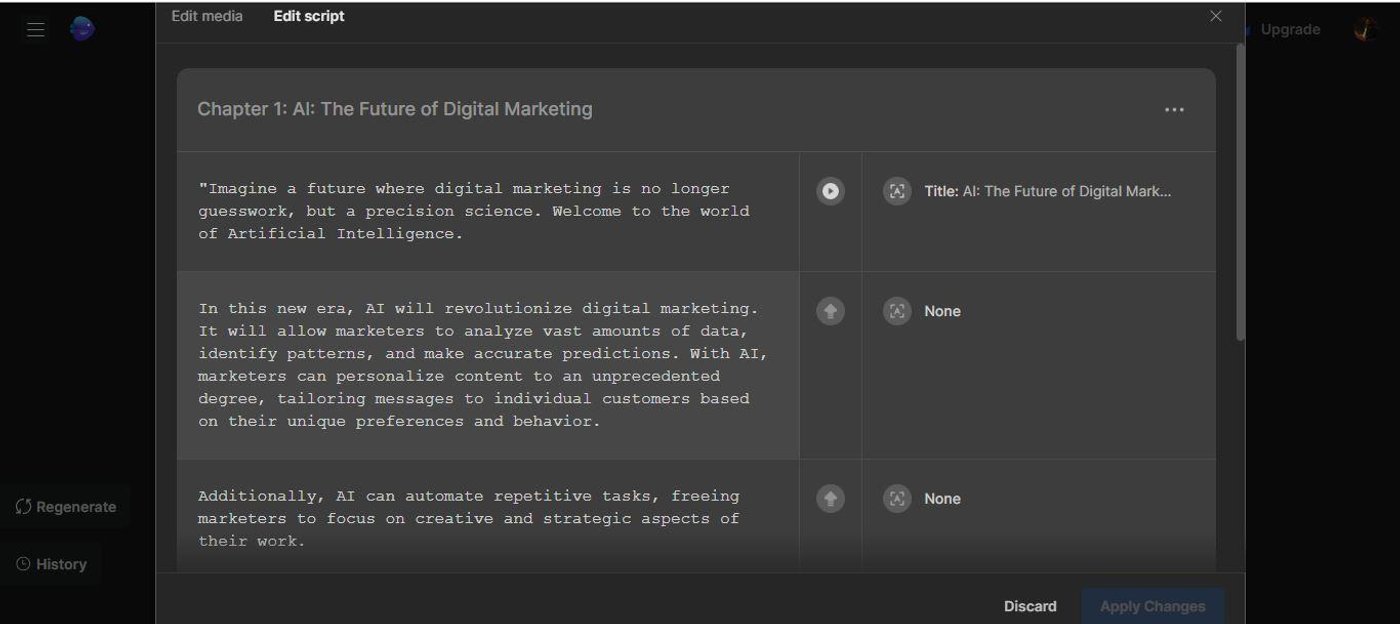Close the script editor dialog
This screenshot has width=1400, height=624.
pyautogui.click(x=1216, y=16)
